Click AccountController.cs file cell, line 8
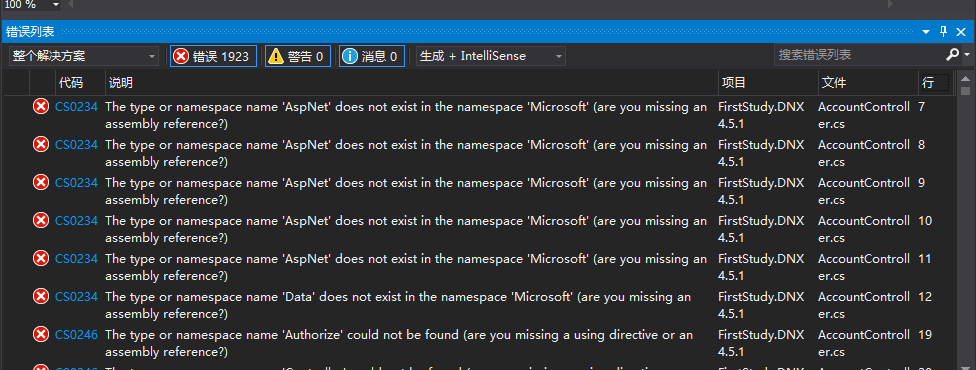Image resolution: width=976 pixels, height=370 pixels. pos(864,153)
